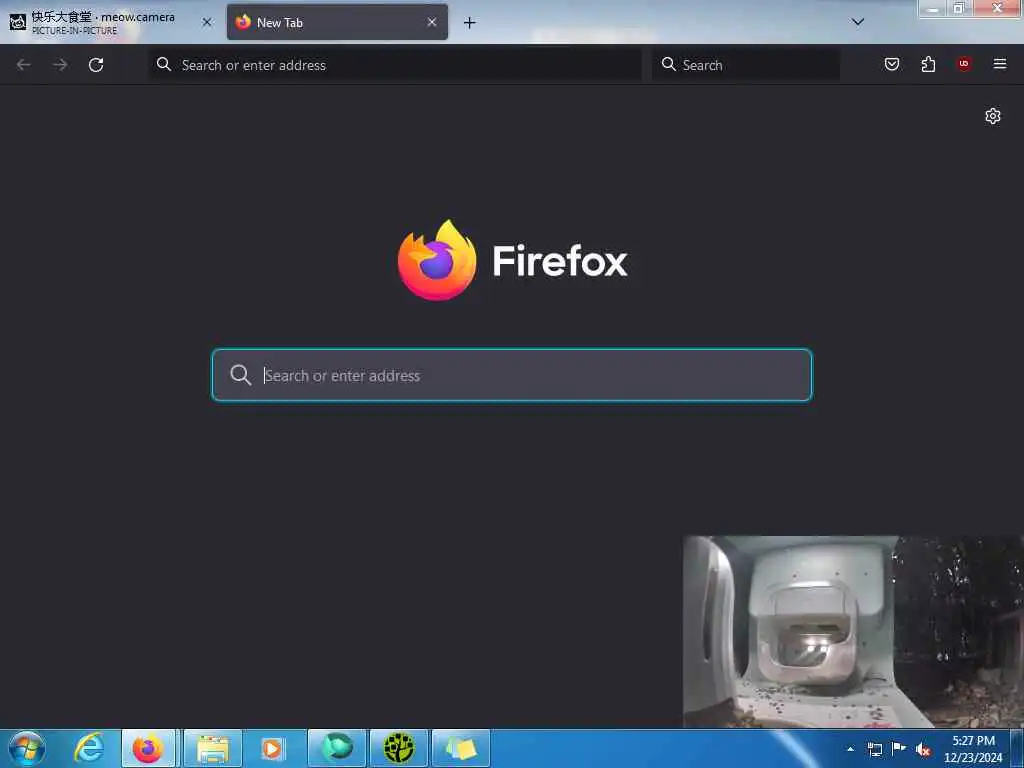Image resolution: width=1024 pixels, height=768 pixels.
Task: Select the Firefox taskbar button
Action: (x=148, y=748)
